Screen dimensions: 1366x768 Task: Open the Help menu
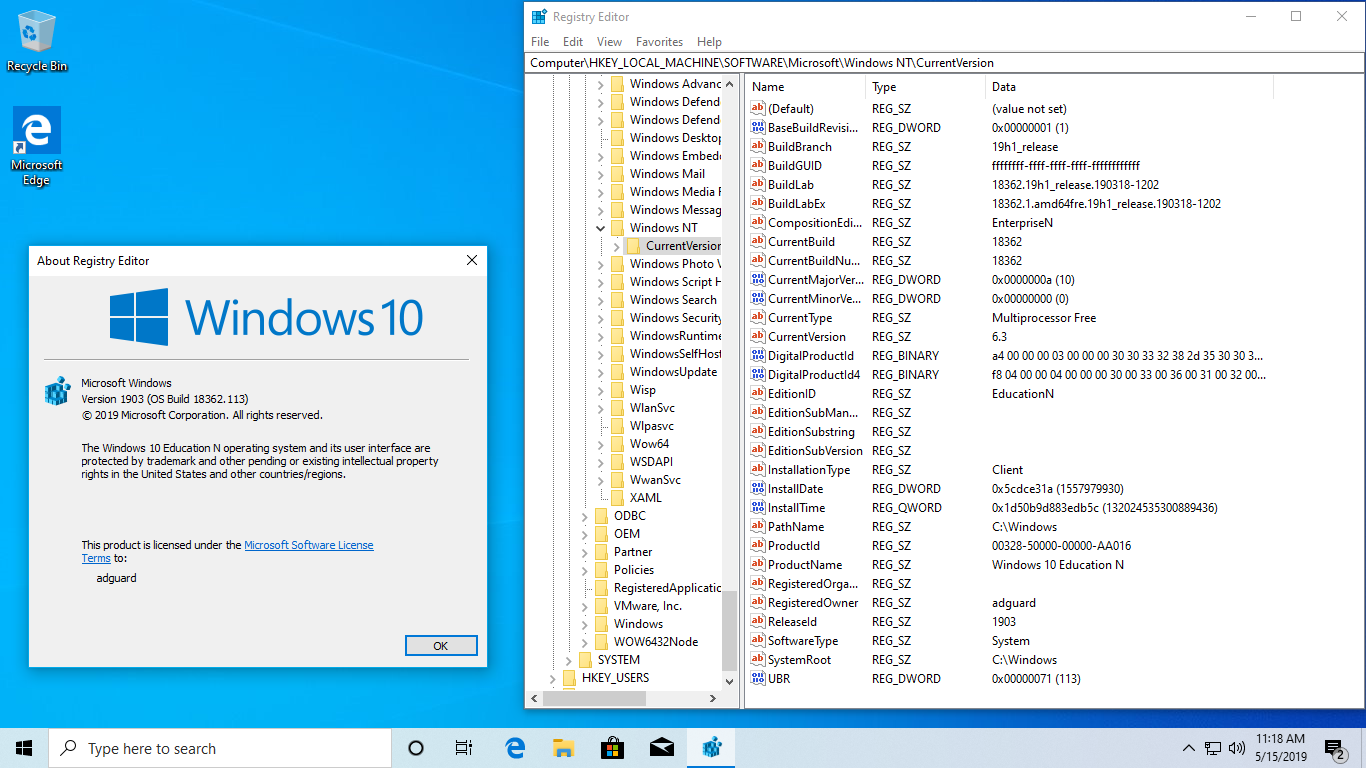tap(710, 42)
